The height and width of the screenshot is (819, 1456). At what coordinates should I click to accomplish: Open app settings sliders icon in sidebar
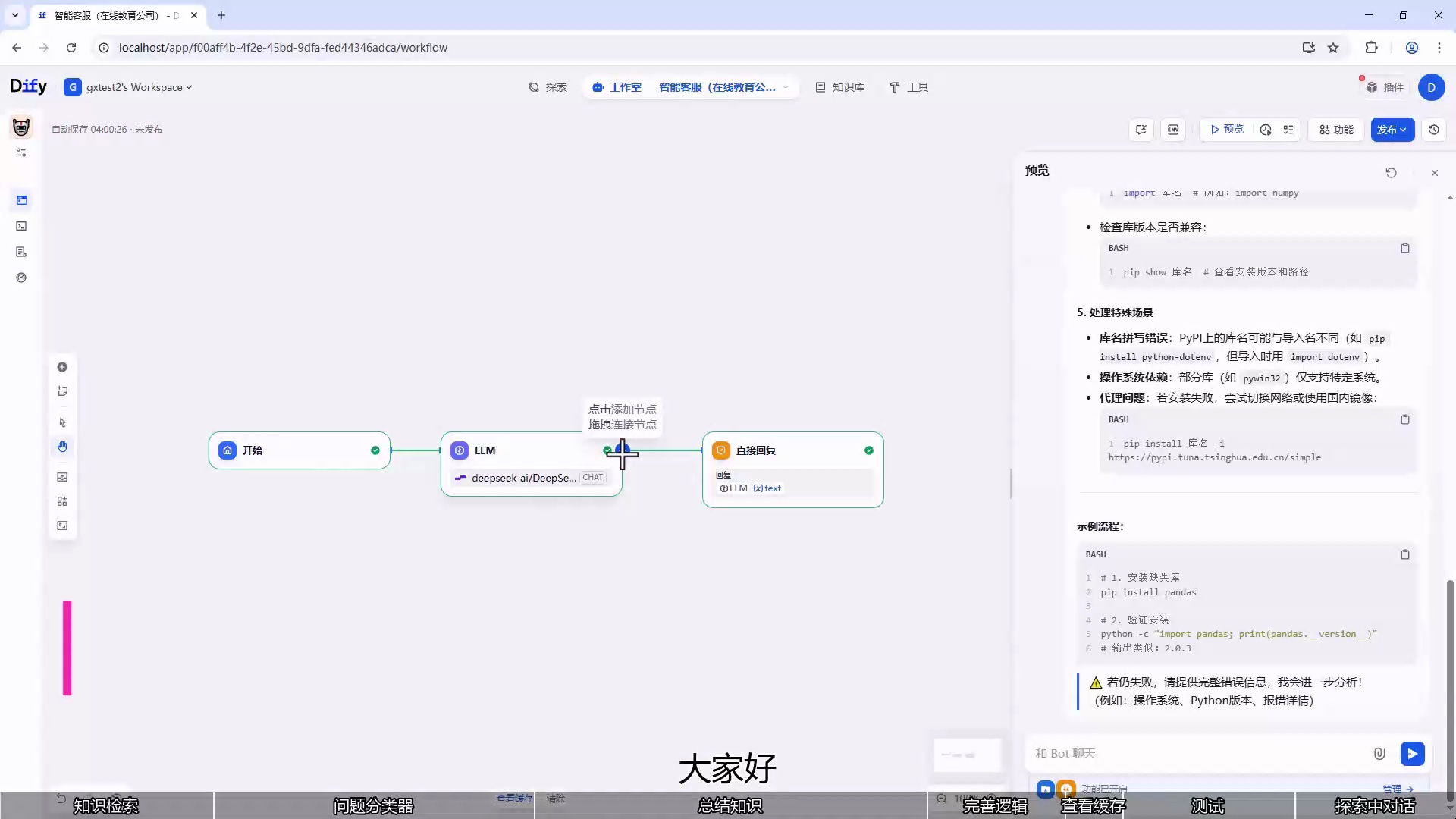(x=21, y=152)
